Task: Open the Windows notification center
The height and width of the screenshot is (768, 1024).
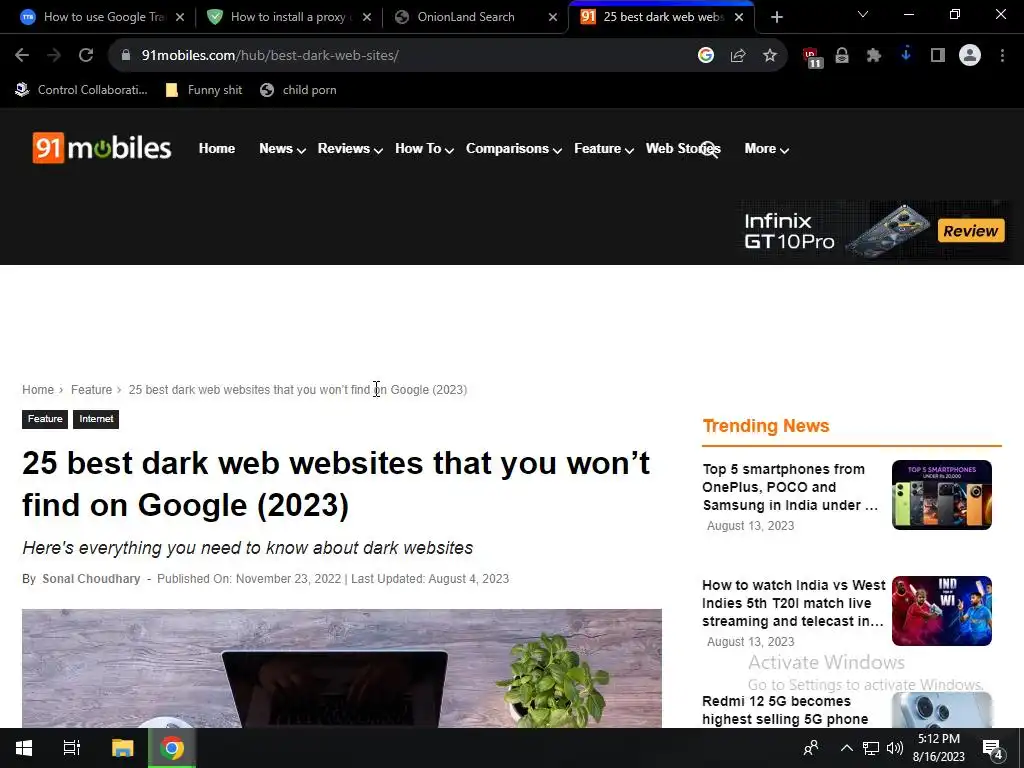Action: 993,748
